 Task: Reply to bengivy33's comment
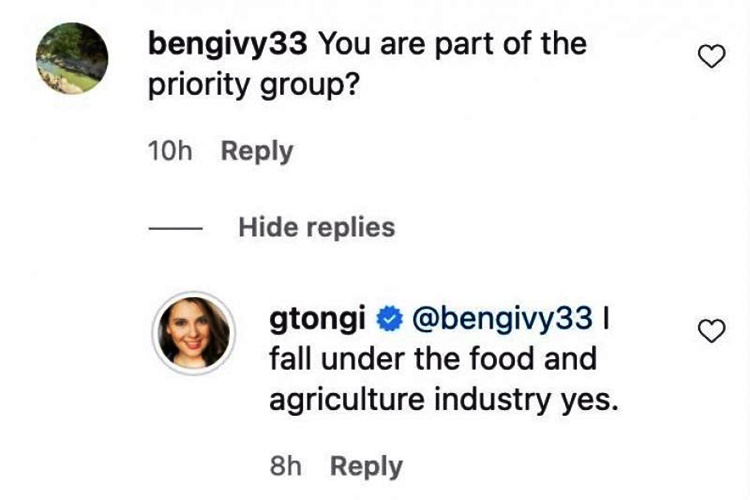click(257, 152)
